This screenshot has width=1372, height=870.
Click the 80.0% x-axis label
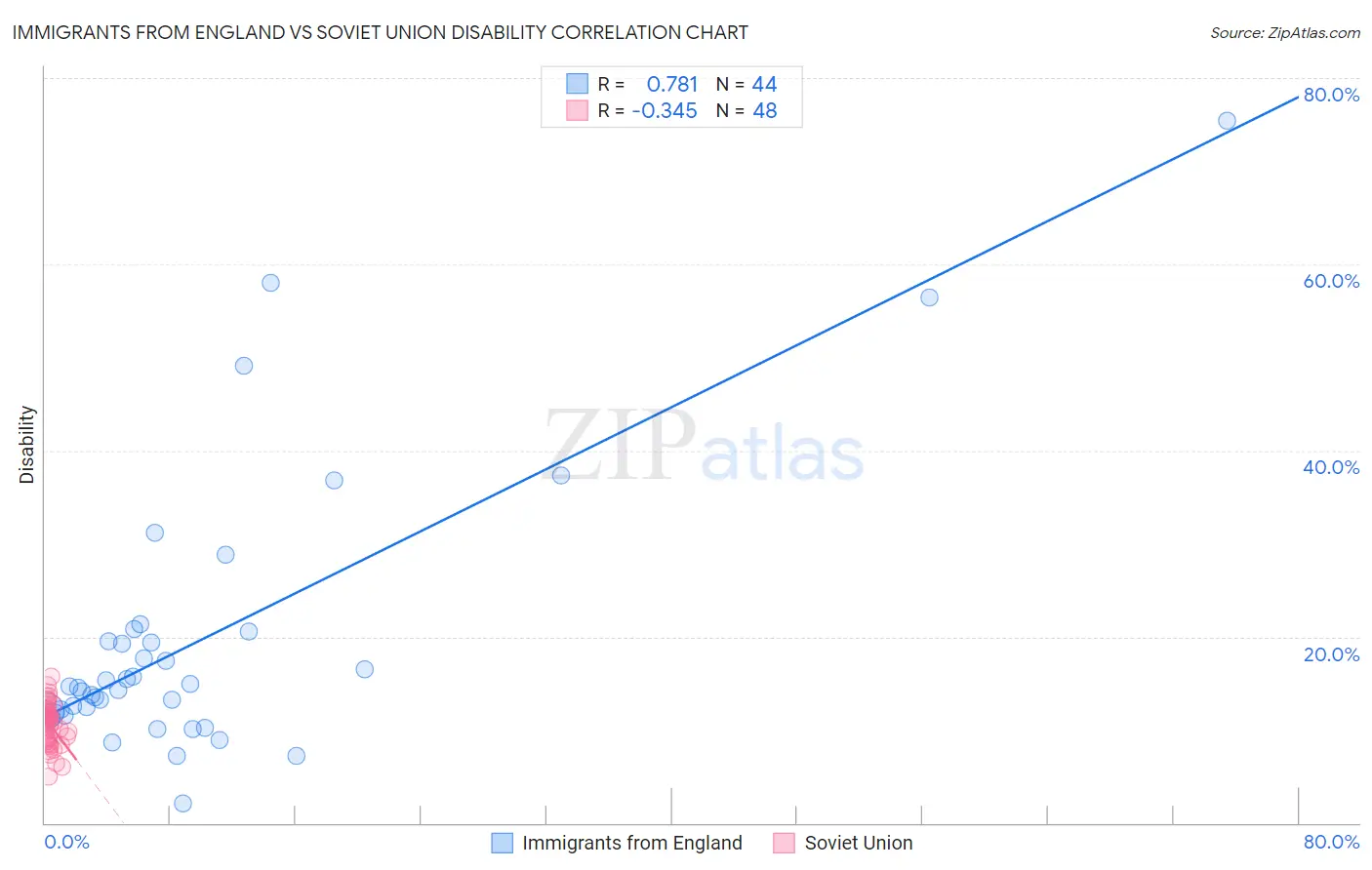[1331, 842]
